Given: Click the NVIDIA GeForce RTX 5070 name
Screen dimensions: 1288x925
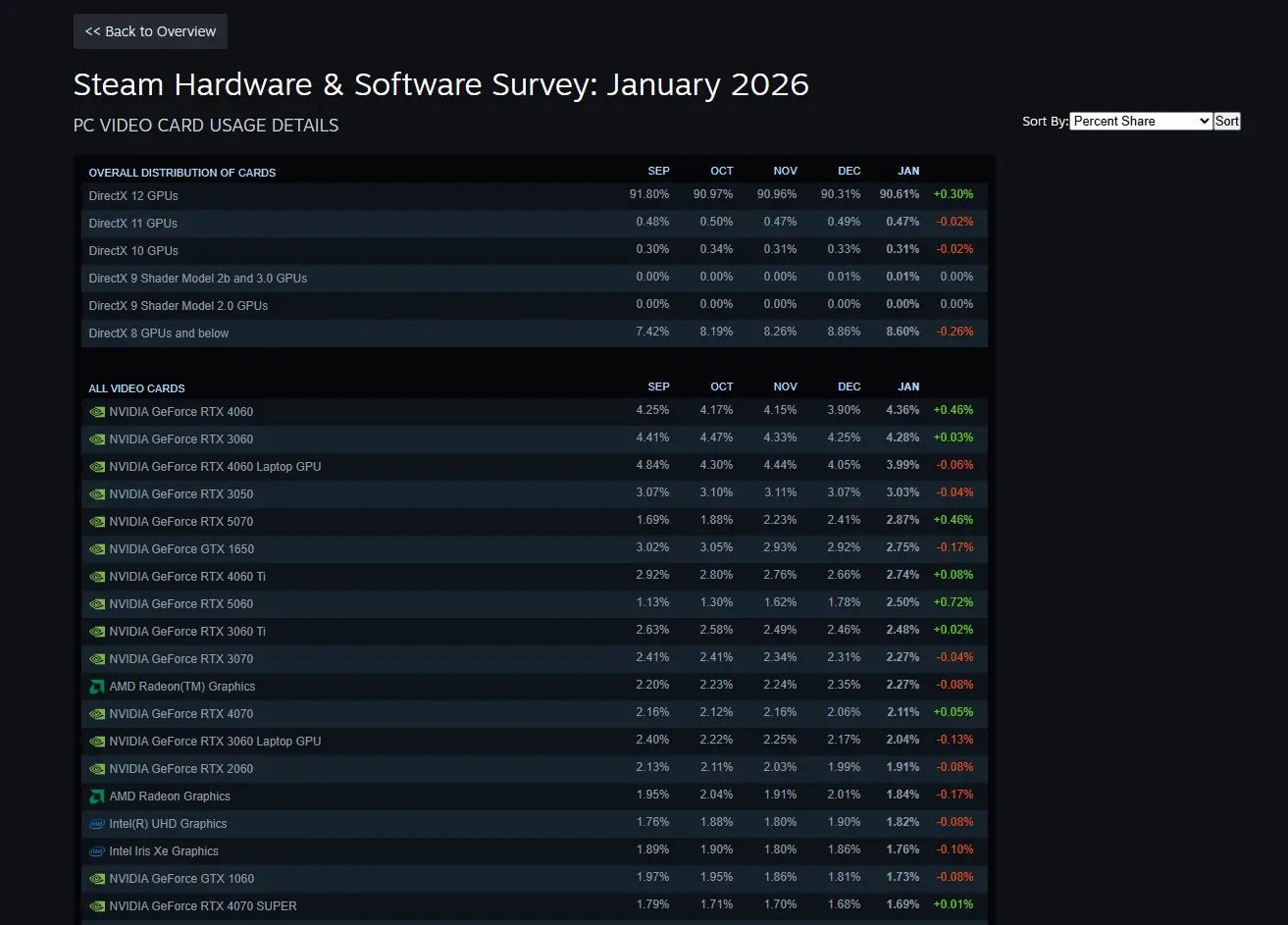Looking at the screenshot, I should 181,522.
